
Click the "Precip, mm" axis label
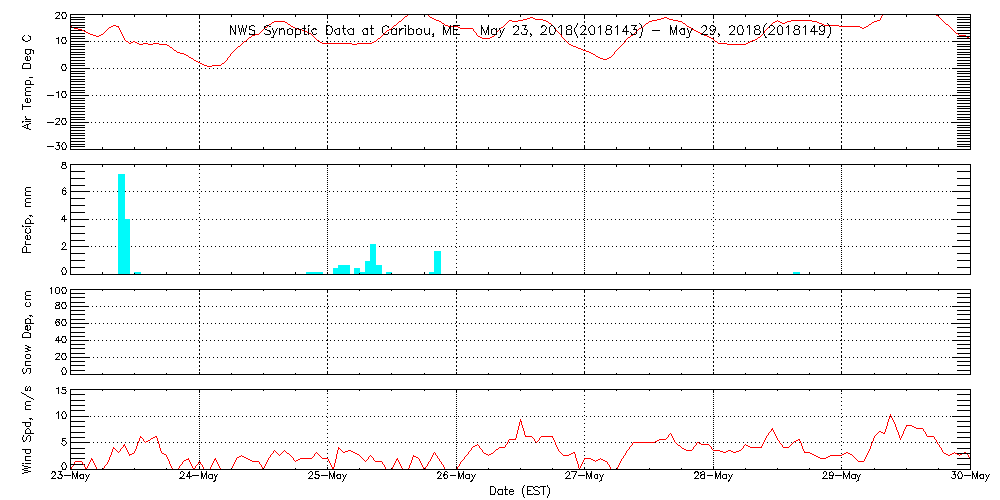click(x=28, y=219)
